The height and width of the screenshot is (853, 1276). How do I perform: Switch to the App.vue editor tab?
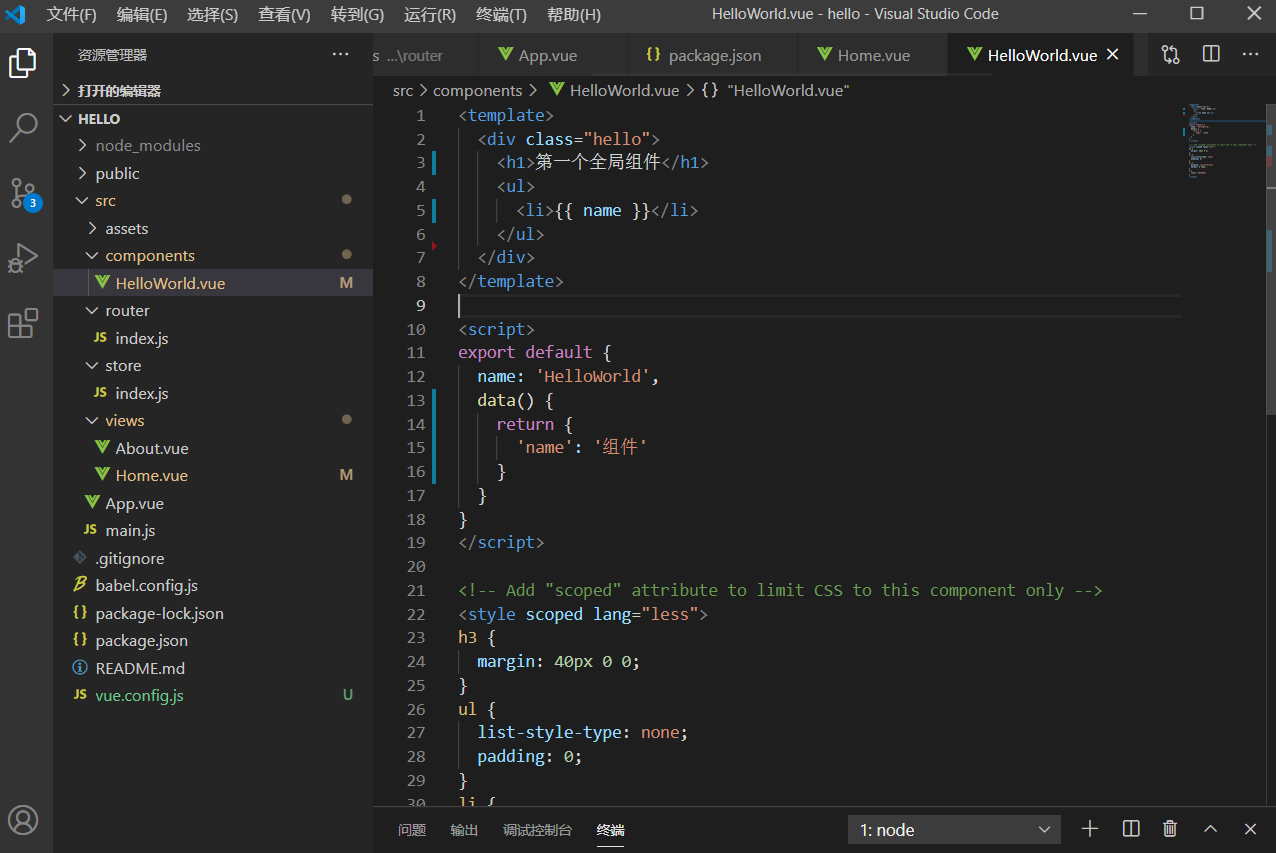click(552, 55)
